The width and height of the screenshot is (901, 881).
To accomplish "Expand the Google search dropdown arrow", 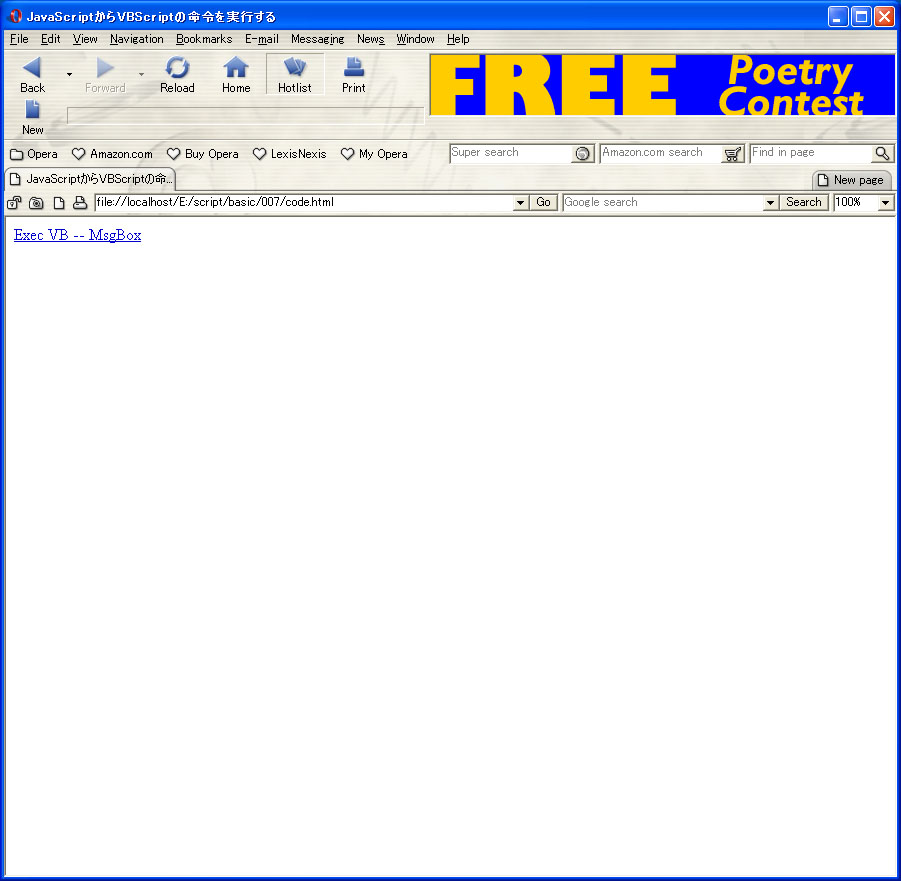I will [x=771, y=202].
